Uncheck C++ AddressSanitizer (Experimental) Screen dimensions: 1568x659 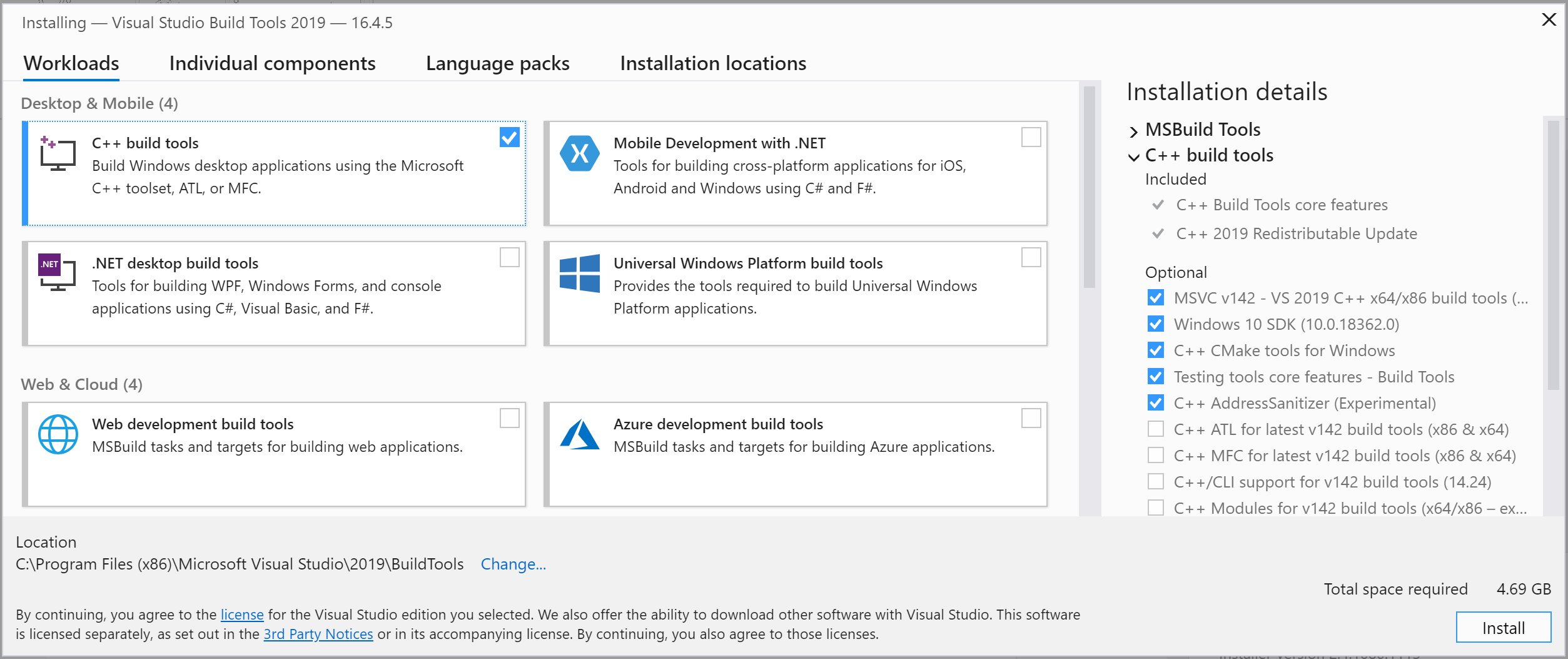tap(1155, 403)
